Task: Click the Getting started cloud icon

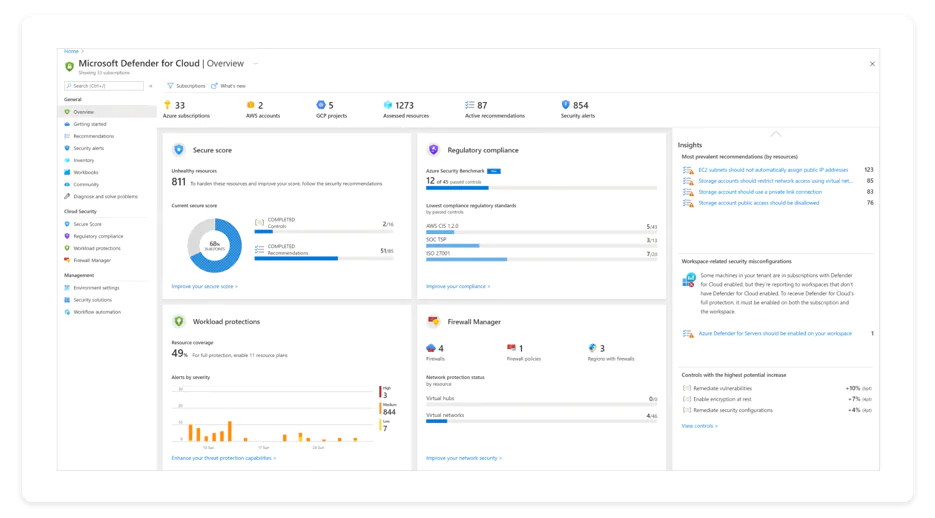Action: pos(67,124)
